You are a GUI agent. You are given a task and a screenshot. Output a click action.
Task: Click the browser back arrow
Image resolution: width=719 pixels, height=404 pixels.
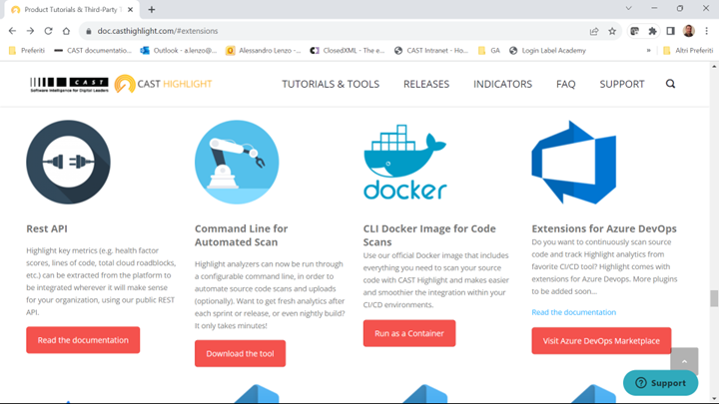(x=12, y=31)
